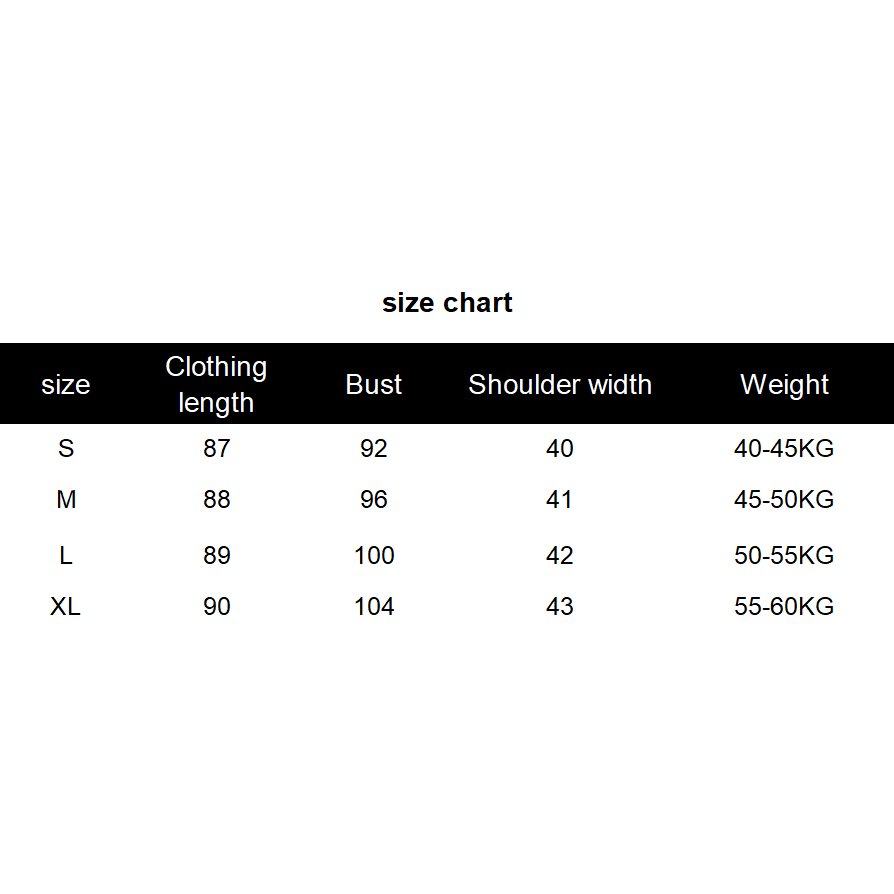Viewport: 894px width, 894px height.
Task: Click the 'Clothing length' column header
Action: click(x=216, y=385)
